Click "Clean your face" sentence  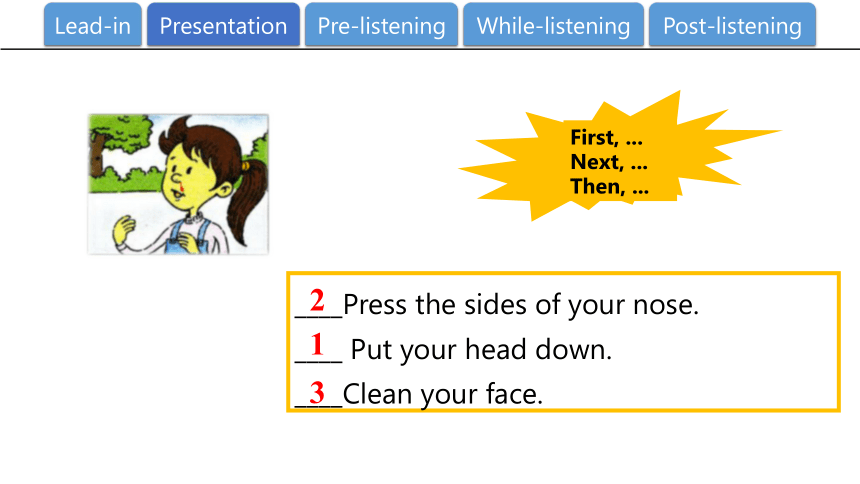tap(443, 394)
